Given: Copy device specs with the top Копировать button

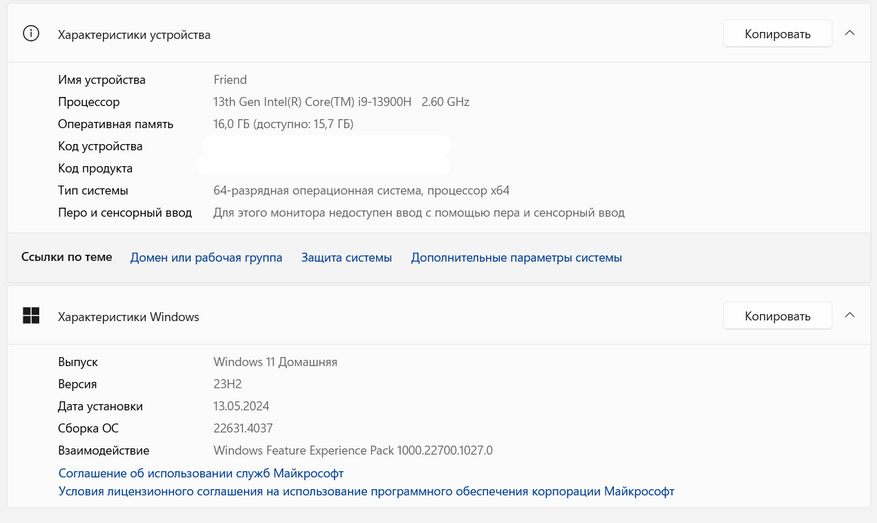Looking at the screenshot, I should 777,34.
